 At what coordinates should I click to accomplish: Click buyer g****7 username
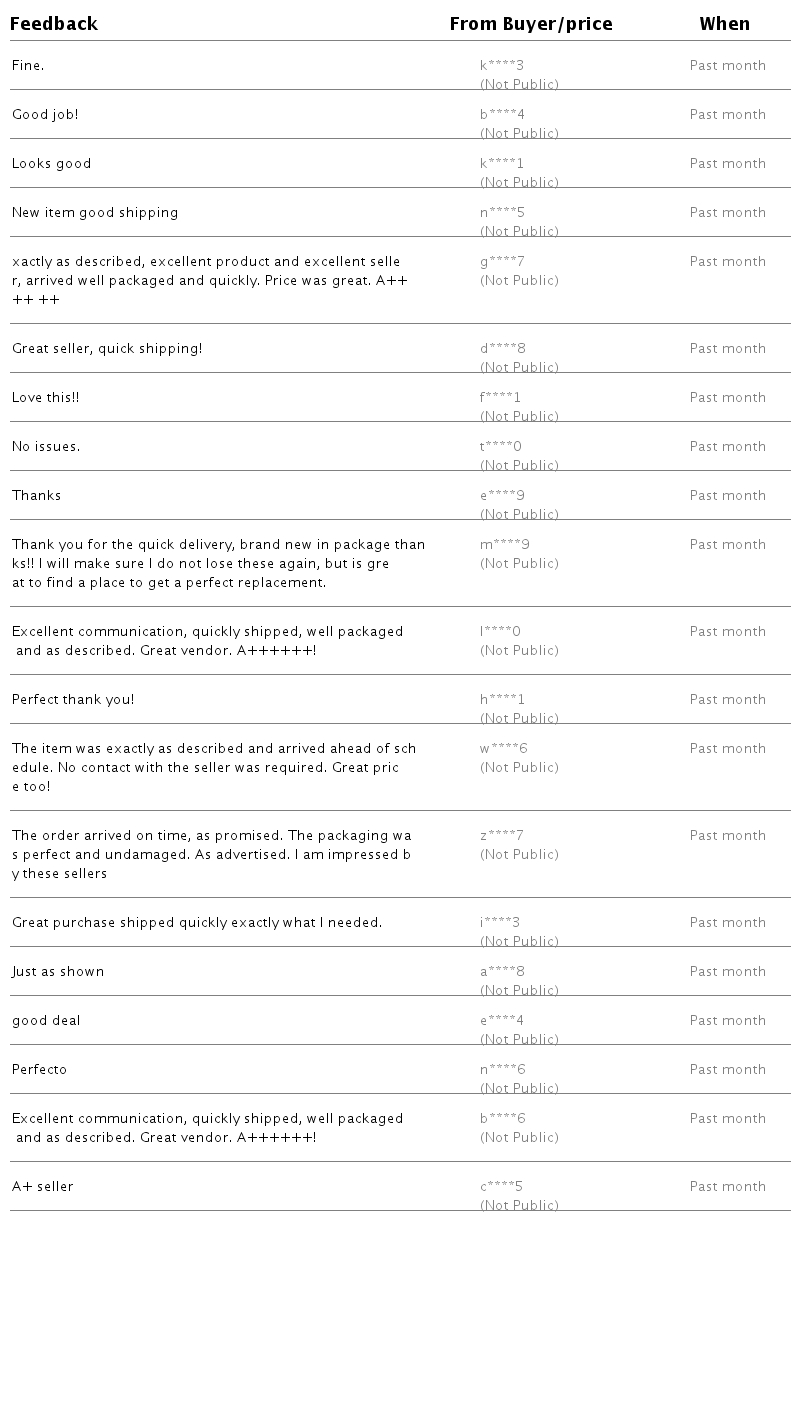502,262
